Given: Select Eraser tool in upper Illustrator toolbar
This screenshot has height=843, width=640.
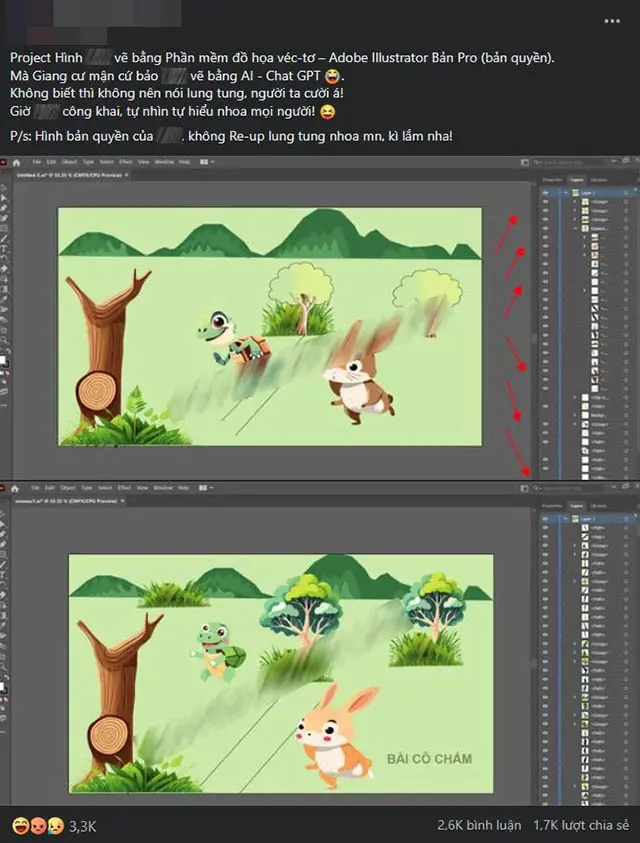Looking at the screenshot, I should (x=4, y=269).
